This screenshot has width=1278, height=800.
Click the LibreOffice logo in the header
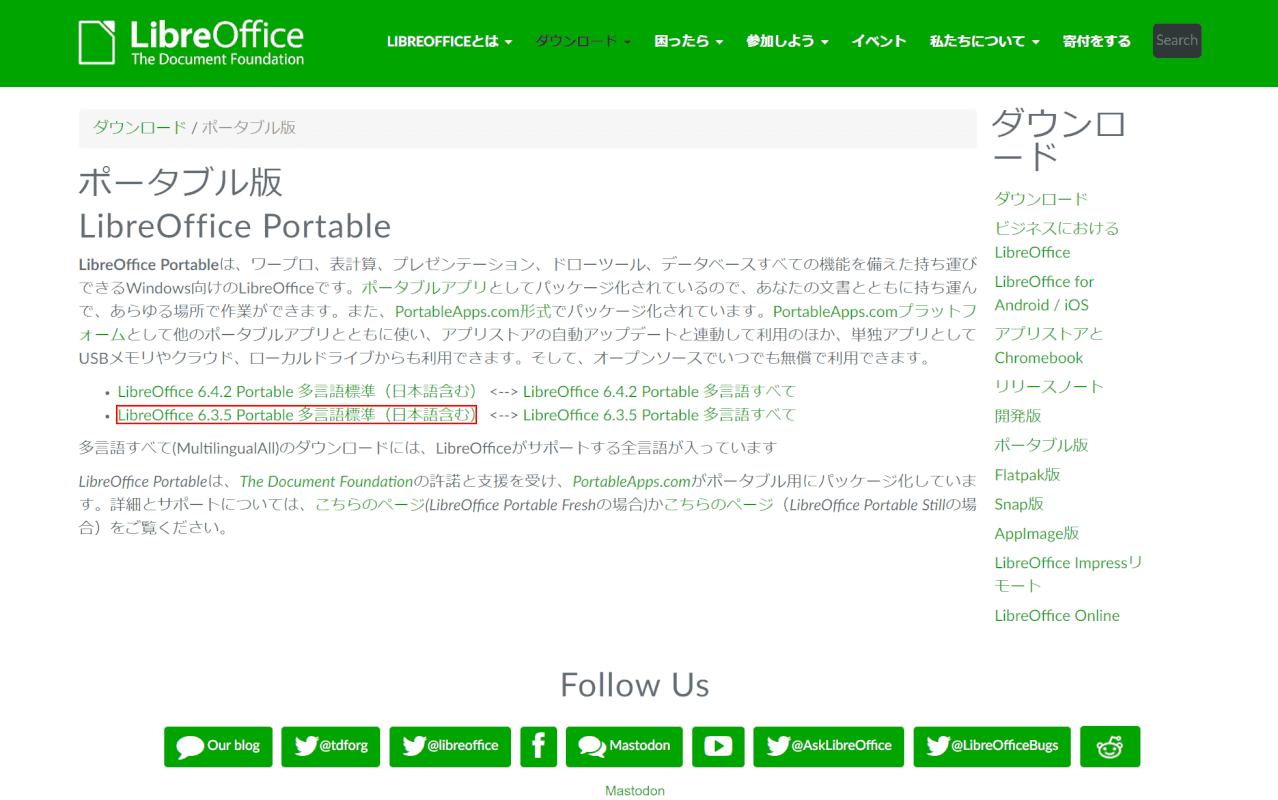pos(191,42)
